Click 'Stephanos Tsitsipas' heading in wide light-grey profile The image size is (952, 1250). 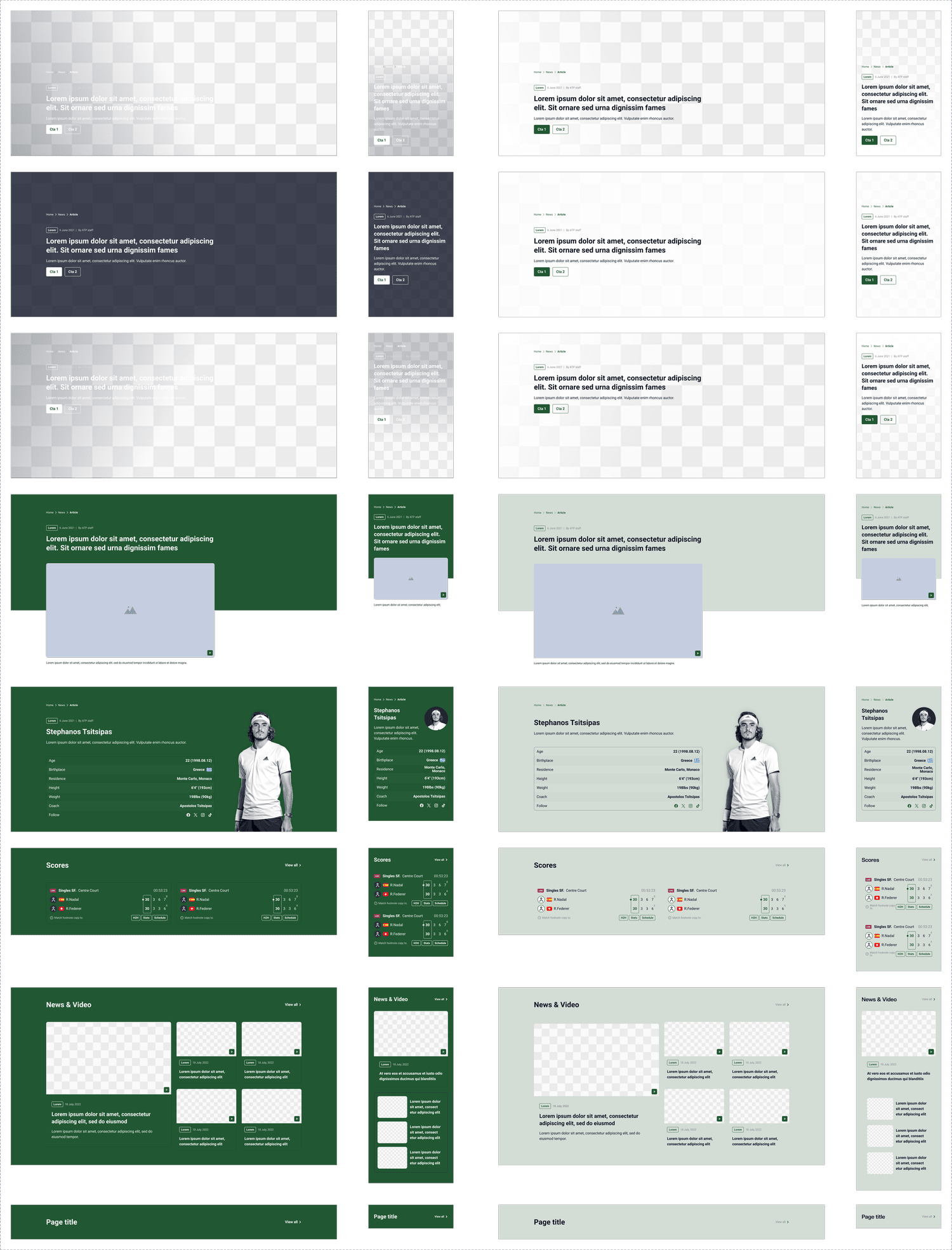click(567, 722)
